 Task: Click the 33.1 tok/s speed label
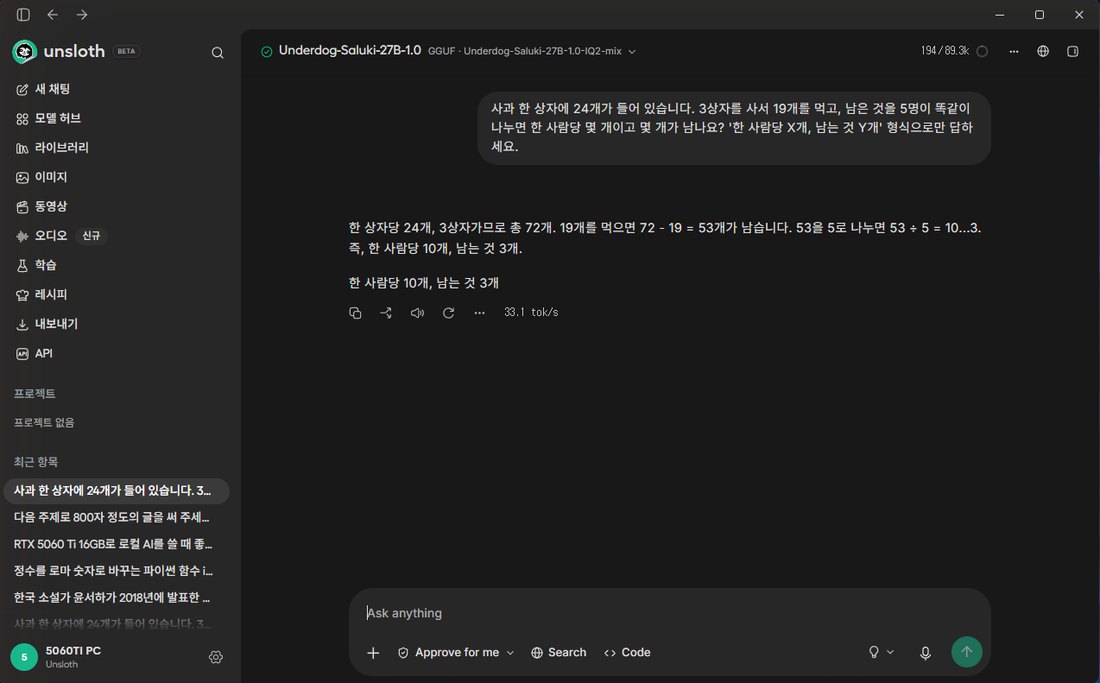(x=531, y=313)
